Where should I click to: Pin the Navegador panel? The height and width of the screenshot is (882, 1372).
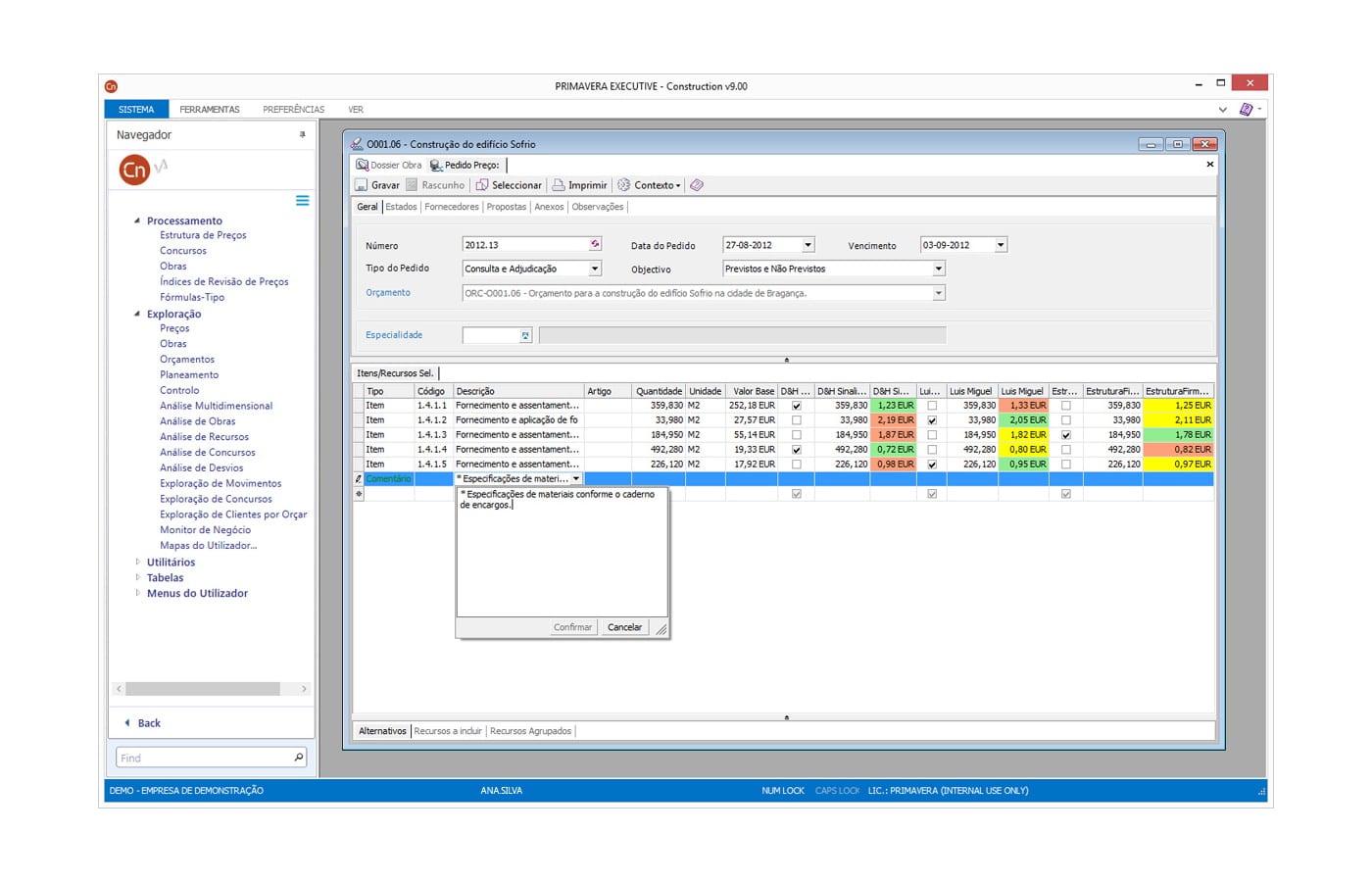(x=302, y=135)
